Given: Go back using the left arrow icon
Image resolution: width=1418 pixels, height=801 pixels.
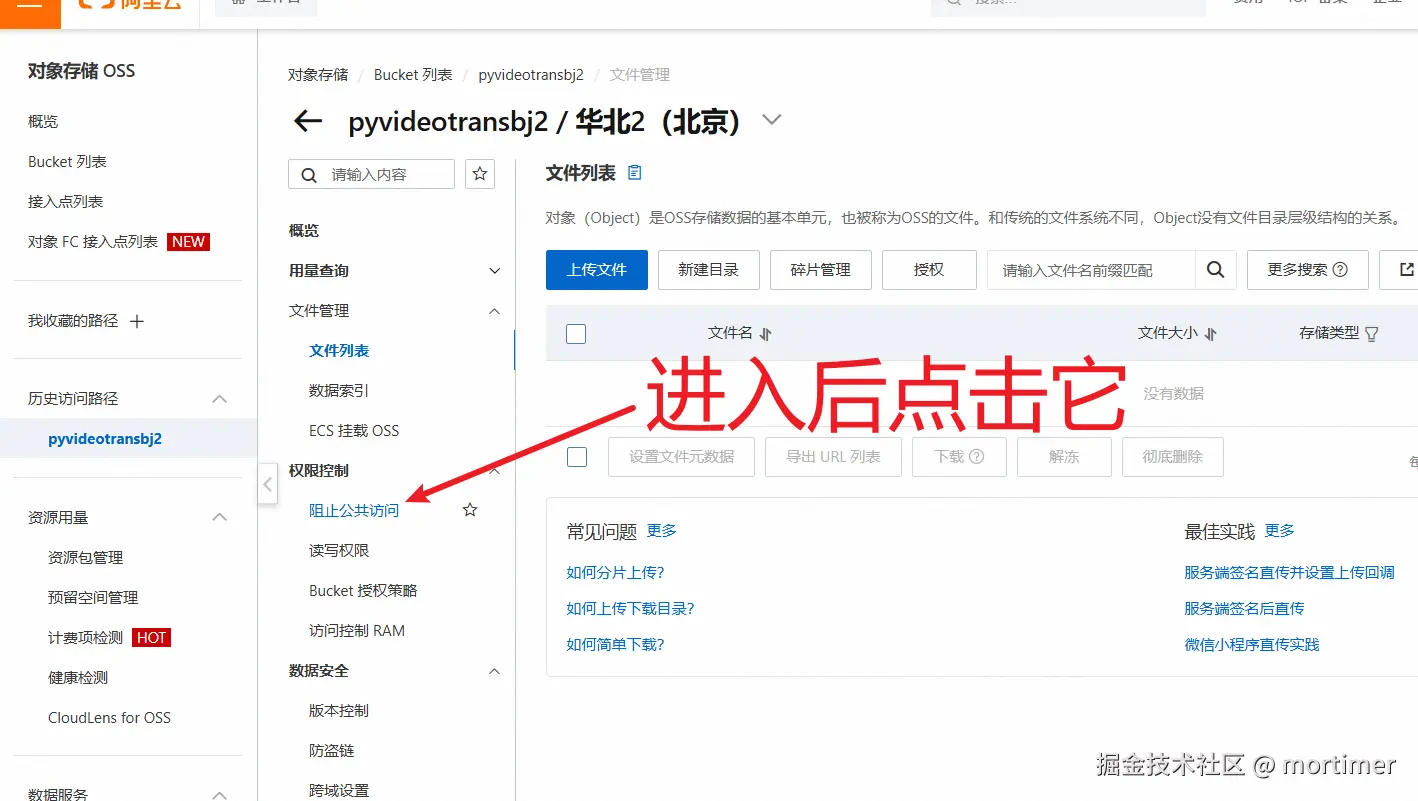Looking at the screenshot, I should coord(308,121).
